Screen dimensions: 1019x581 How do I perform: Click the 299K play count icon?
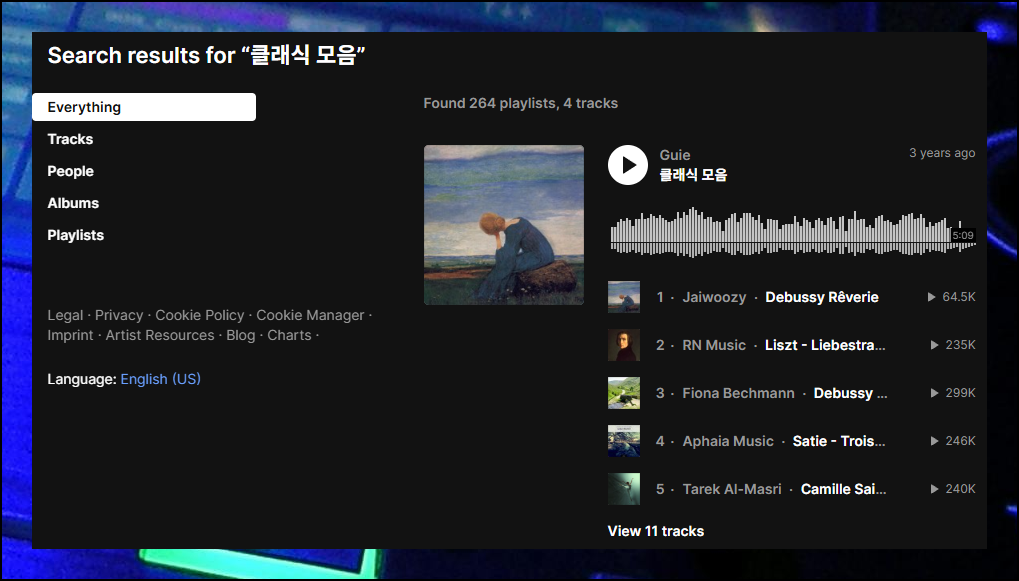pos(935,393)
